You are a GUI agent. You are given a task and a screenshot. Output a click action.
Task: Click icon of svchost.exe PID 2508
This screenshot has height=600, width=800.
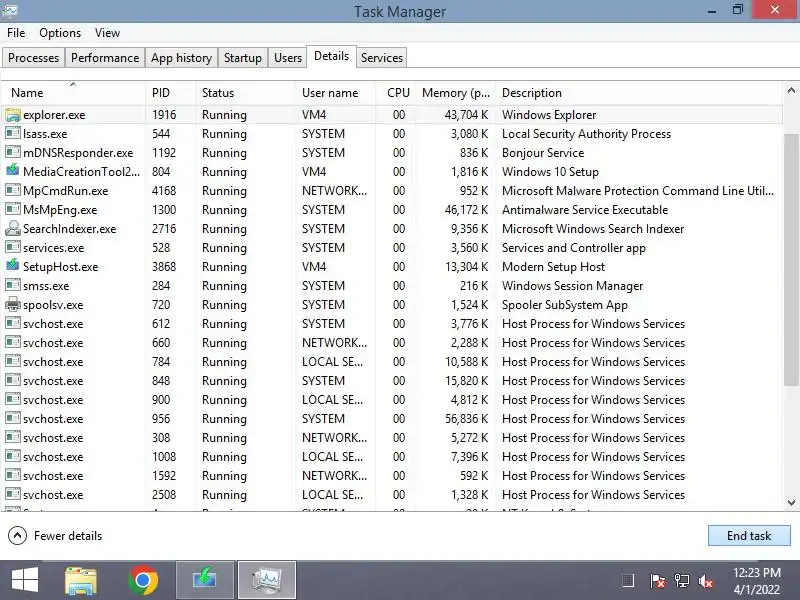click(x=13, y=494)
